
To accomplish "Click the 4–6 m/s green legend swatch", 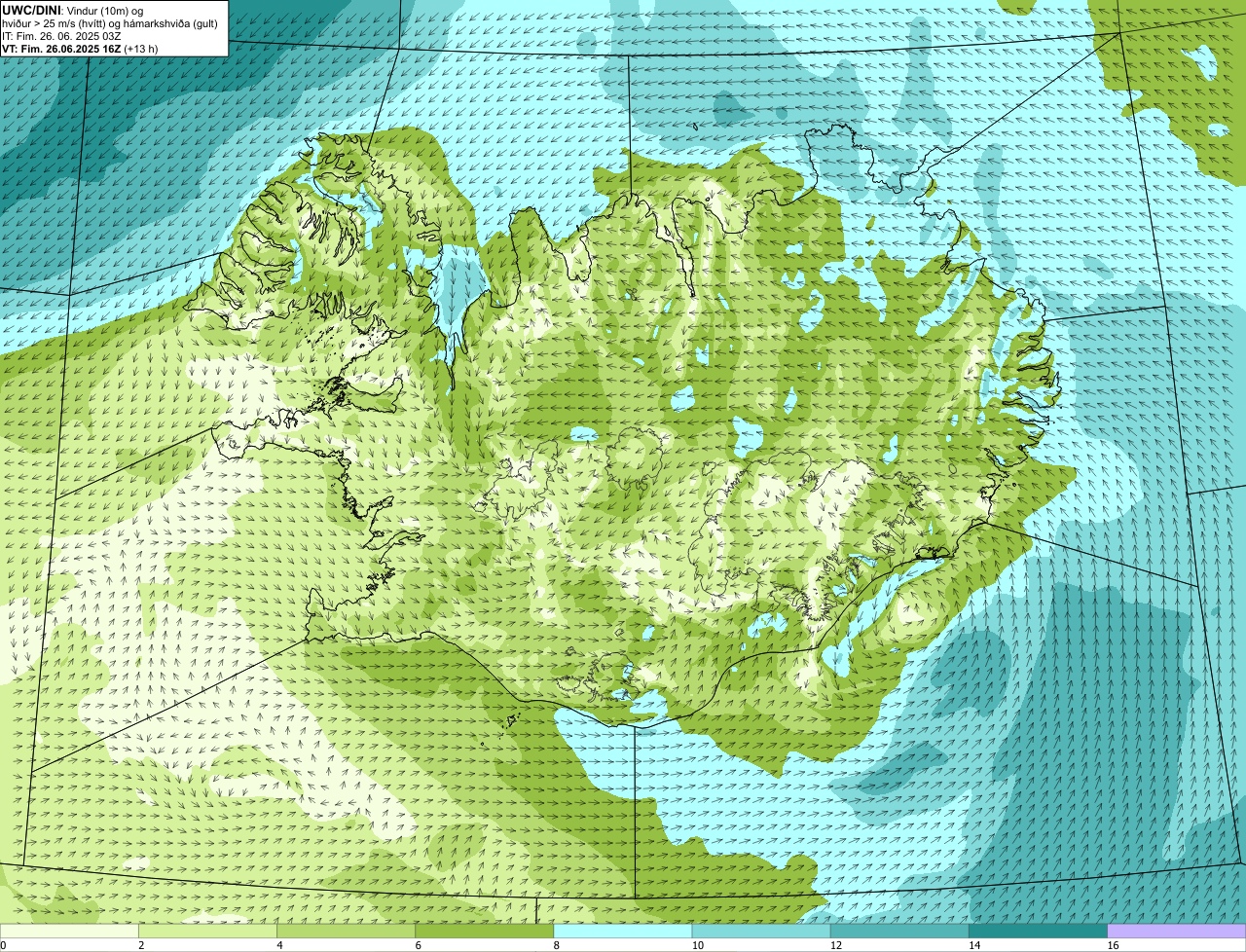I will coord(347,932).
